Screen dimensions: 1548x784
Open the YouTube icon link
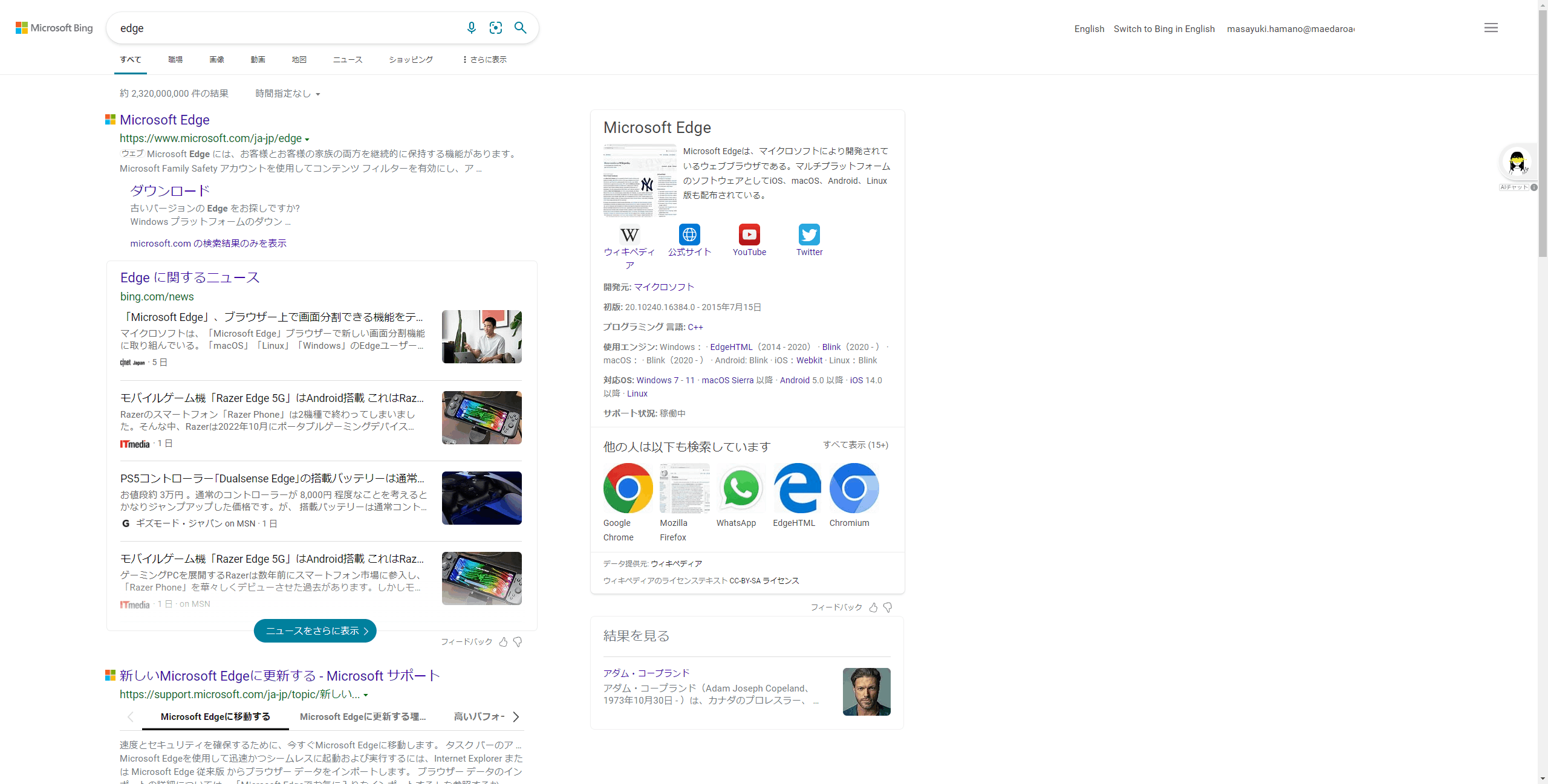749,235
